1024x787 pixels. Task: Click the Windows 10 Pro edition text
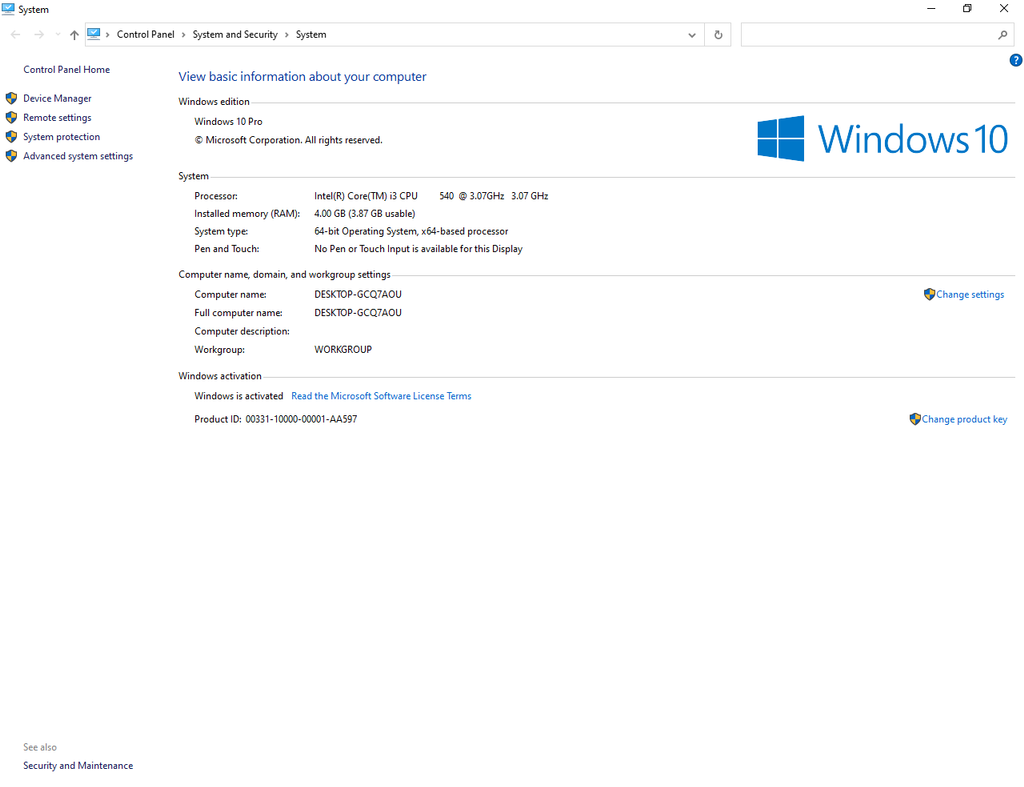click(x=229, y=121)
